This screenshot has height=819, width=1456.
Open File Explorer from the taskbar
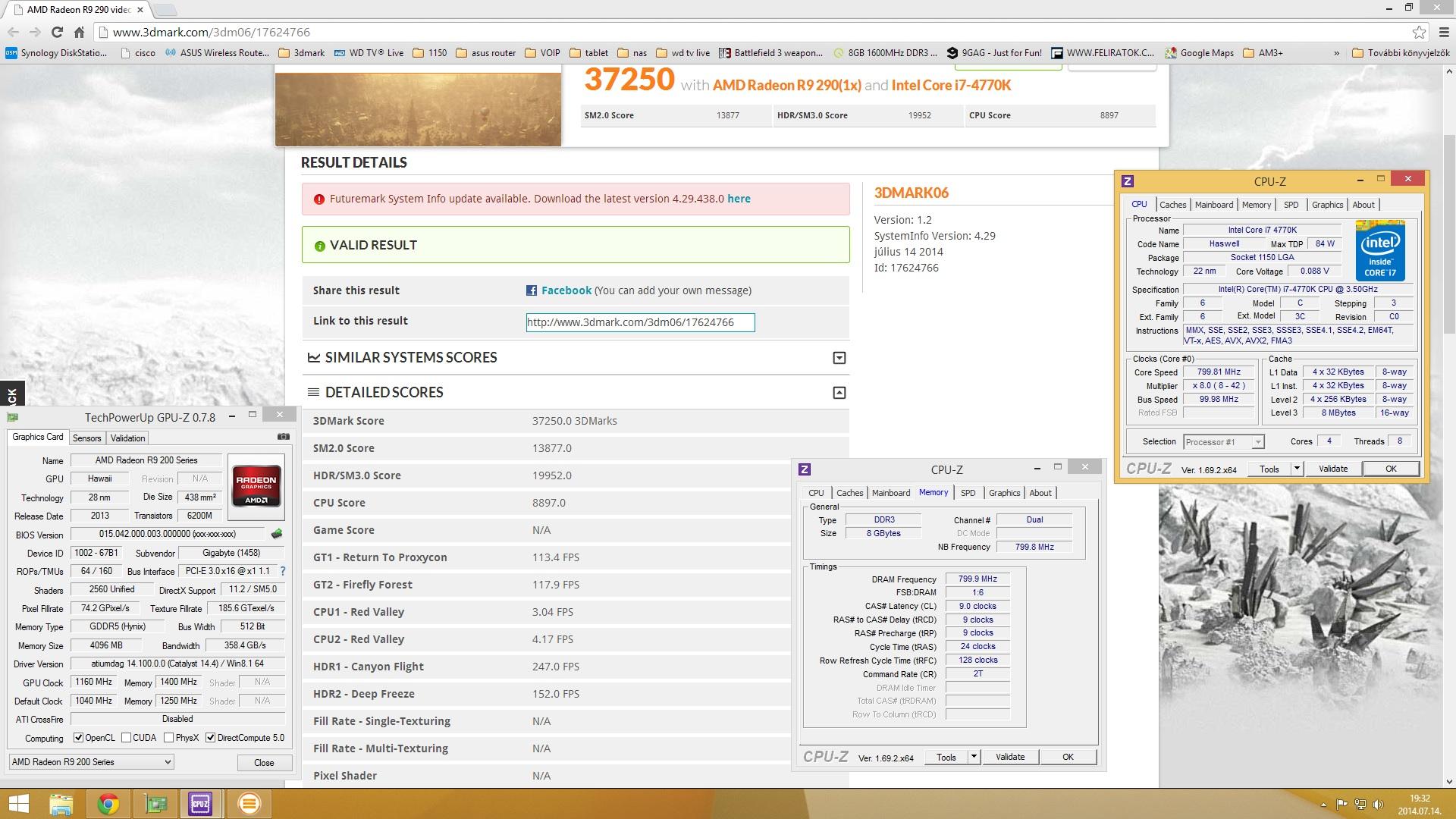point(61,804)
